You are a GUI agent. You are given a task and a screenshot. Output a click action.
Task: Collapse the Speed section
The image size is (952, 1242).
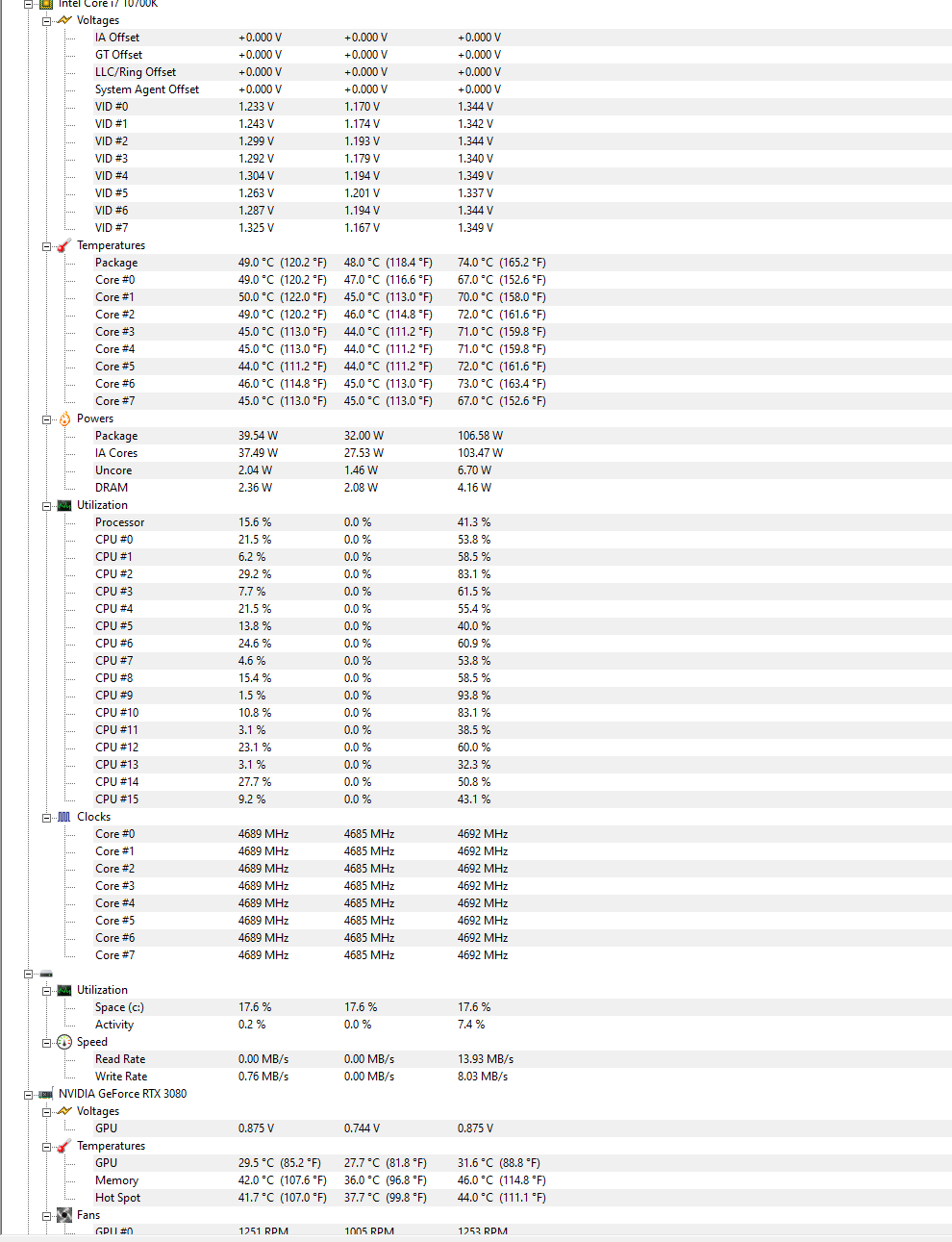pyautogui.click(x=46, y=1042)
